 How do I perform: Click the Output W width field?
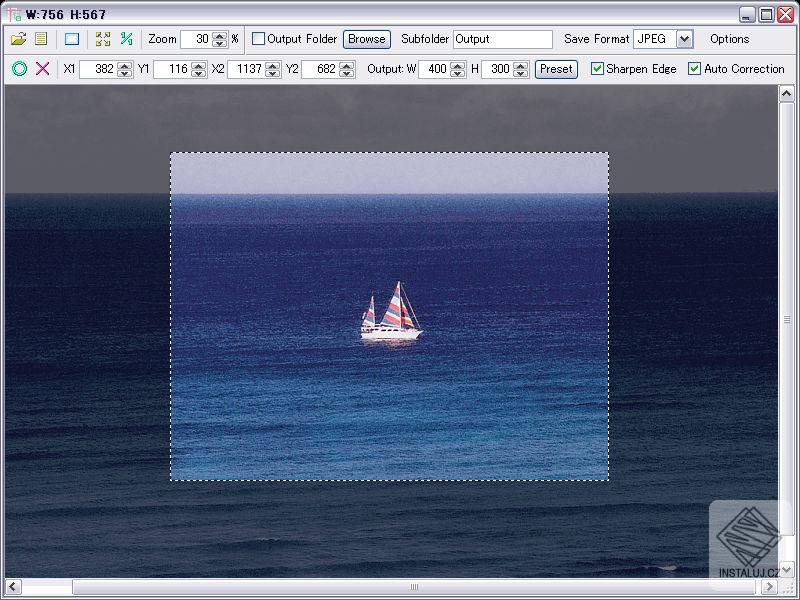coord(435,69)
